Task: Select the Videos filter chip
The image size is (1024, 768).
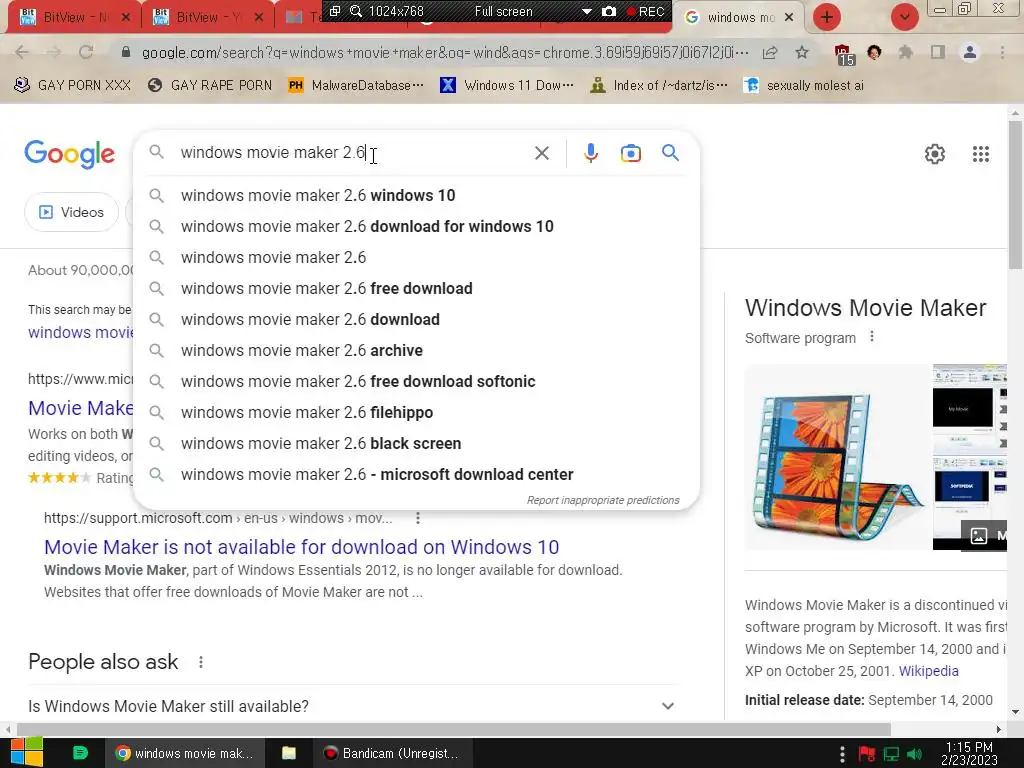Action: click(x=72, y=212)
